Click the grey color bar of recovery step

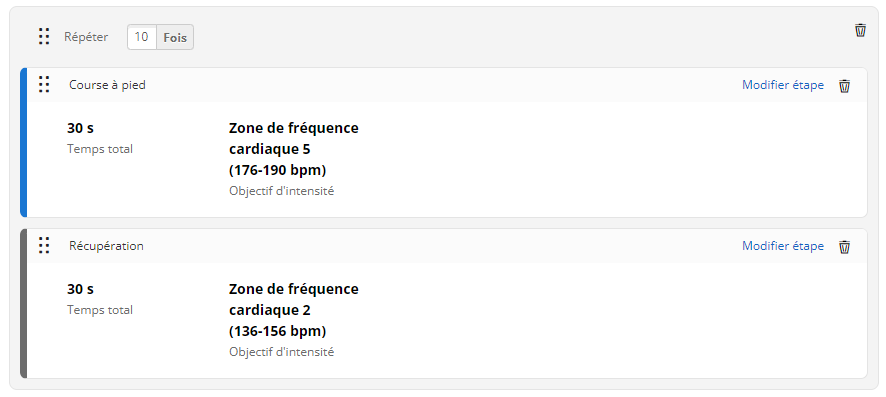coord(23,303)
